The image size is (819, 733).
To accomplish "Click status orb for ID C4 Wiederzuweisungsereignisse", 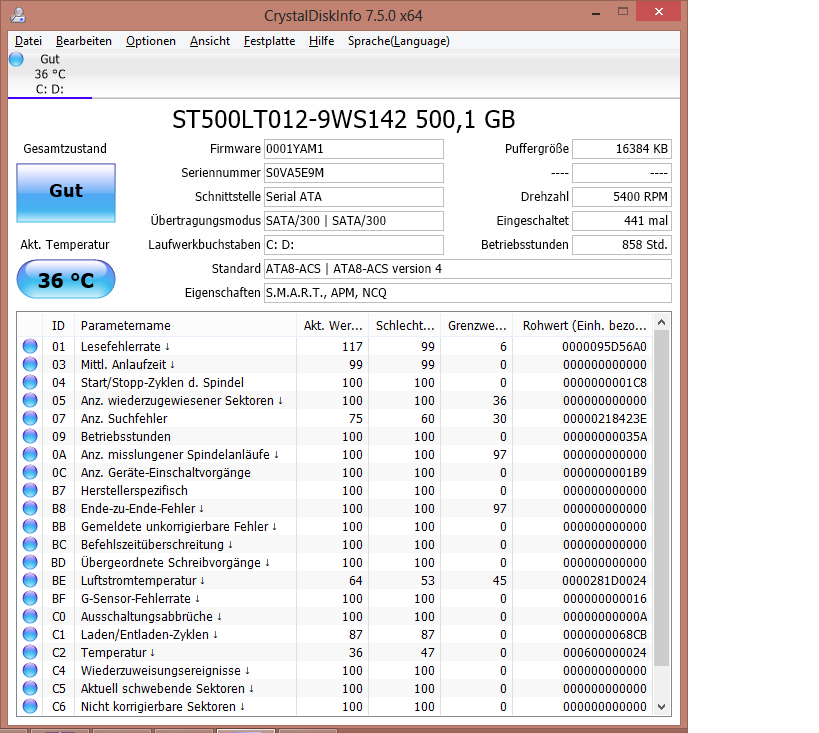I will 30,670.
